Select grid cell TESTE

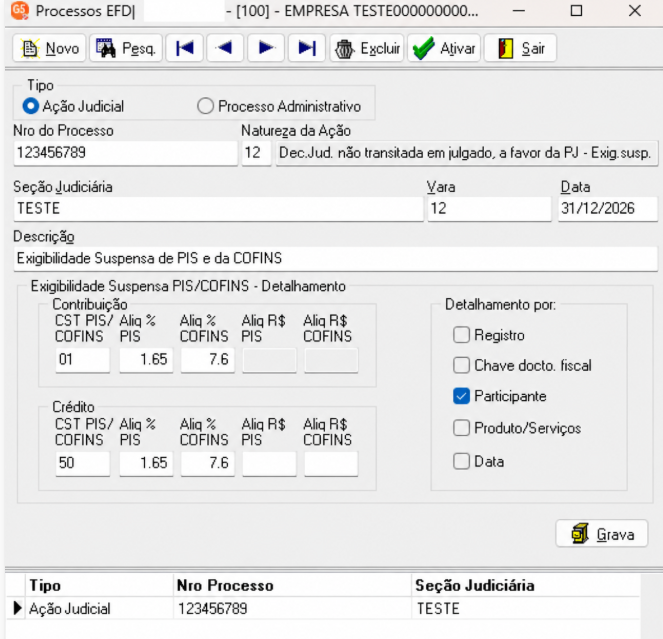click(526, 609)
